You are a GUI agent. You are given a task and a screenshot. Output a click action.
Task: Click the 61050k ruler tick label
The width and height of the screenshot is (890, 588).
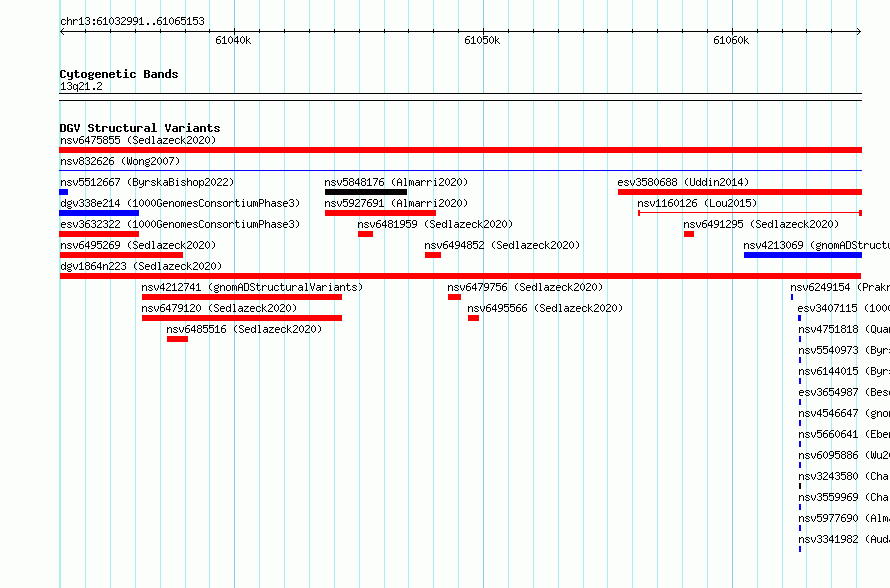[x=482, y=40]
